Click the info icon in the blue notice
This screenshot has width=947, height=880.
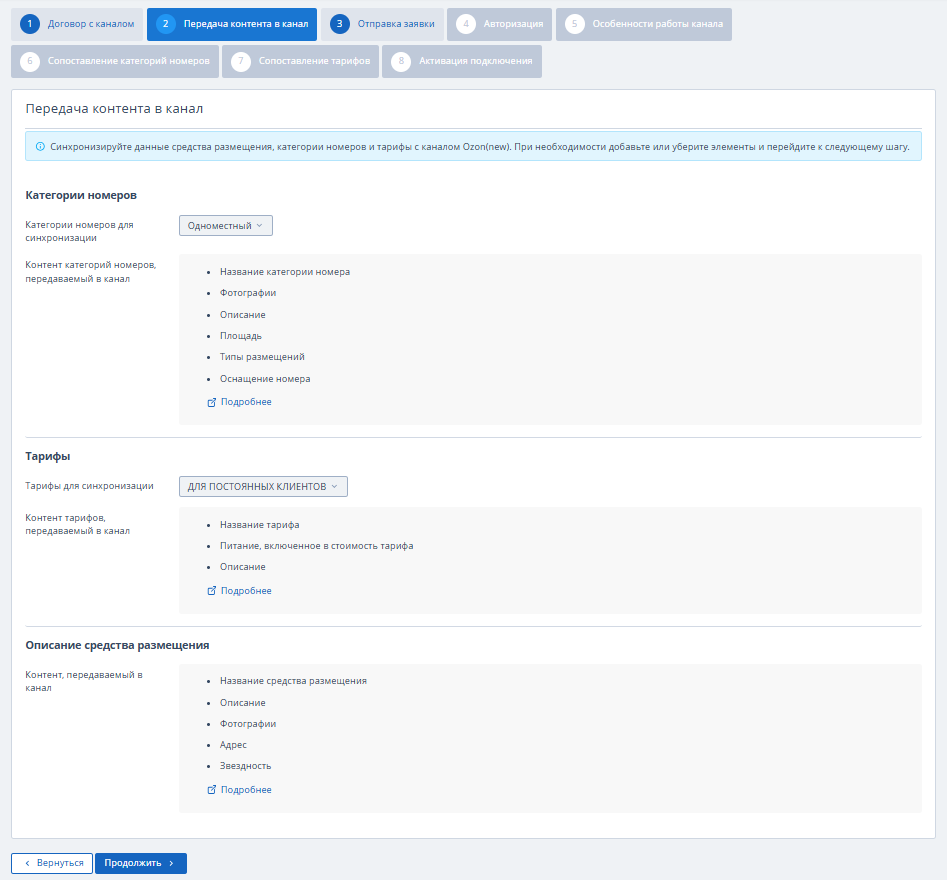(40, 147)
